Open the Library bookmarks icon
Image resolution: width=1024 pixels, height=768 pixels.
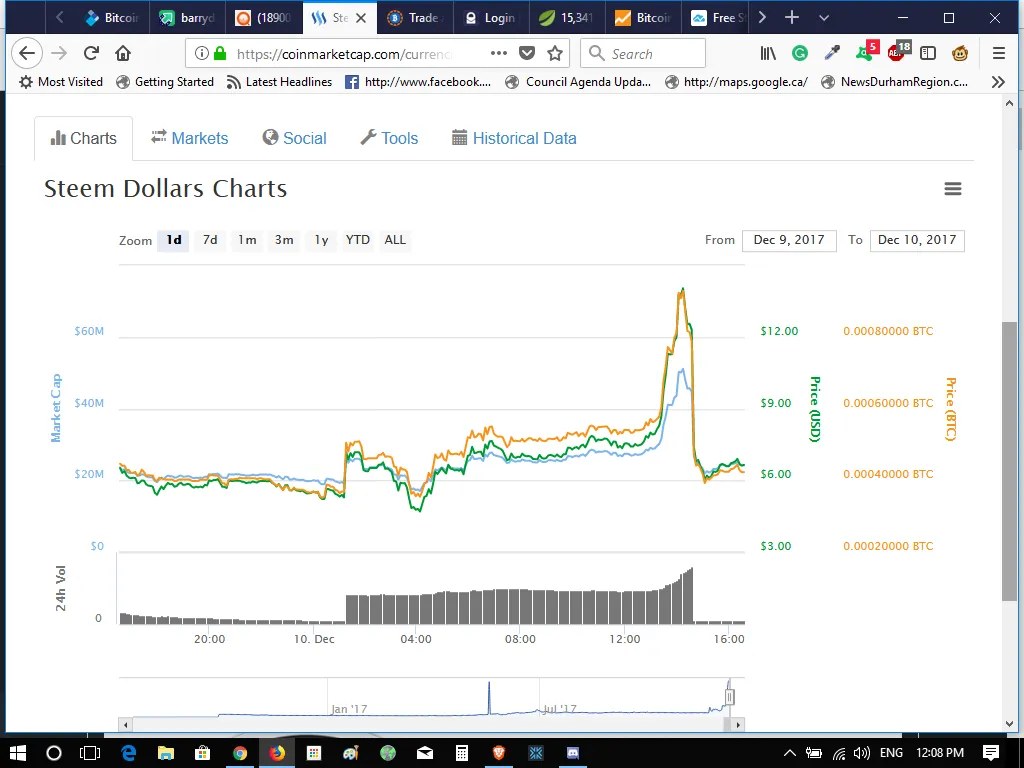(768, 54)
